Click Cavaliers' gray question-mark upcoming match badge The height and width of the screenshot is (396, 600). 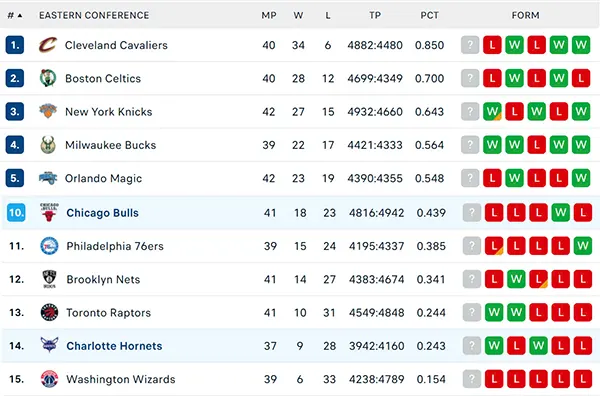click(x=470, y=45)
